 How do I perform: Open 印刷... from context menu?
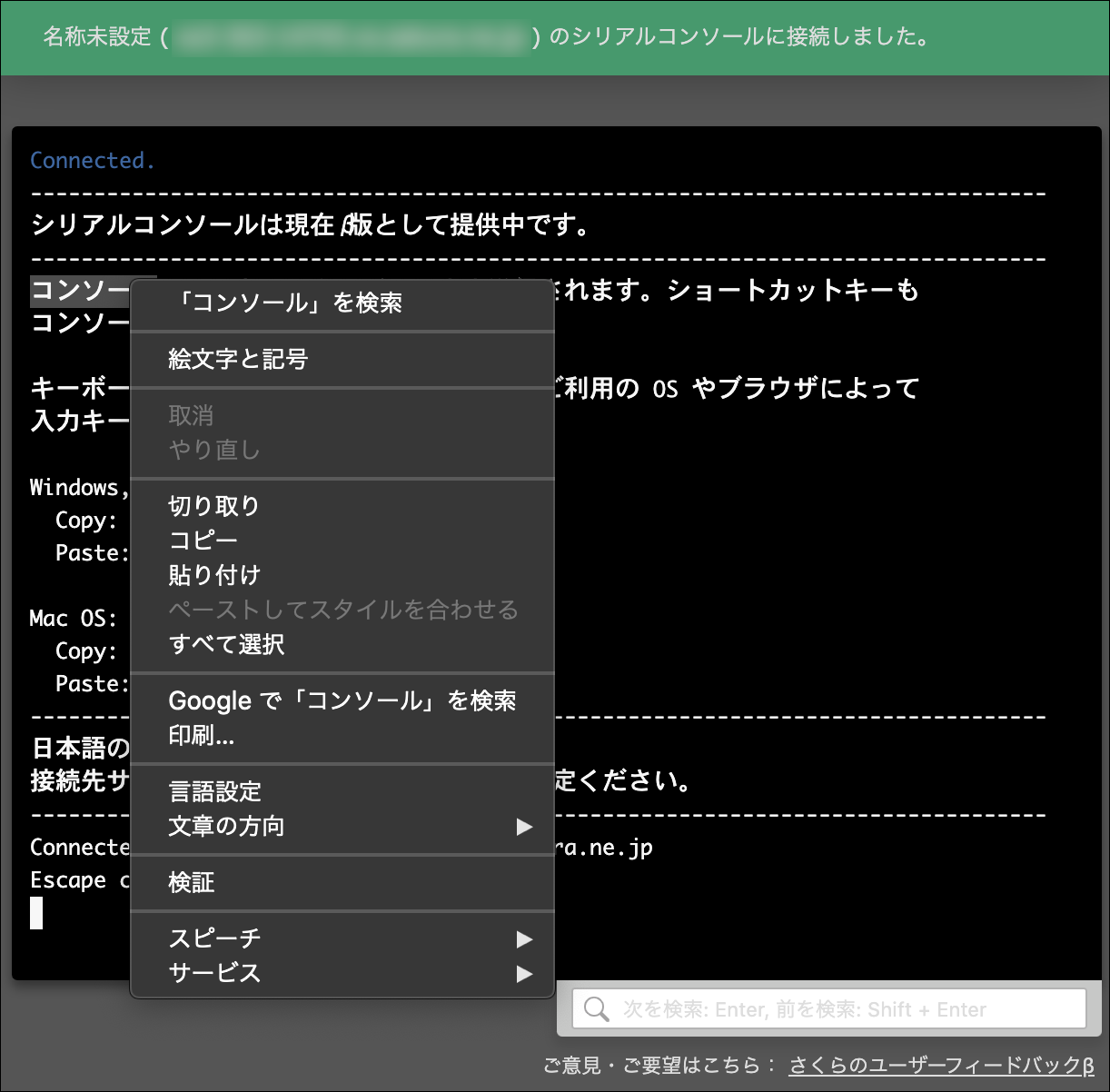pyautogui.click(x=202, y=735)
